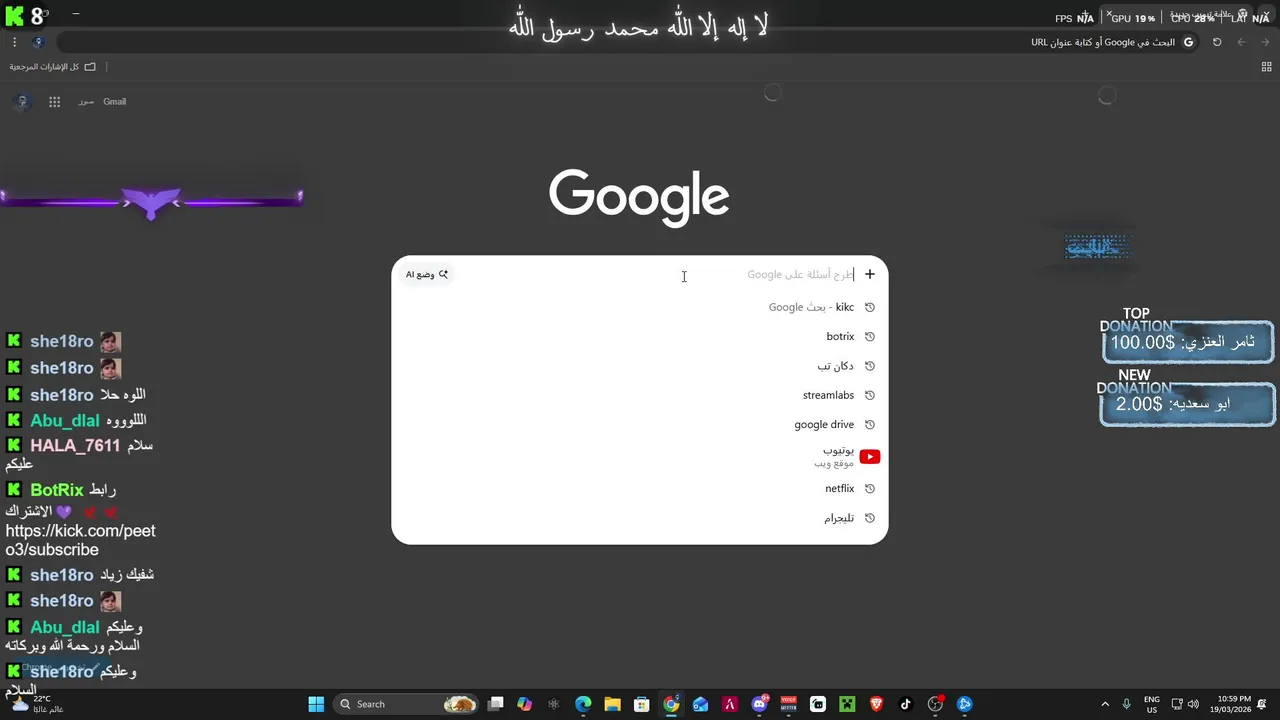1280x720 pixels.
Task: Open the Chrome profile avatar in toolbar
Action: pos(38,42)
